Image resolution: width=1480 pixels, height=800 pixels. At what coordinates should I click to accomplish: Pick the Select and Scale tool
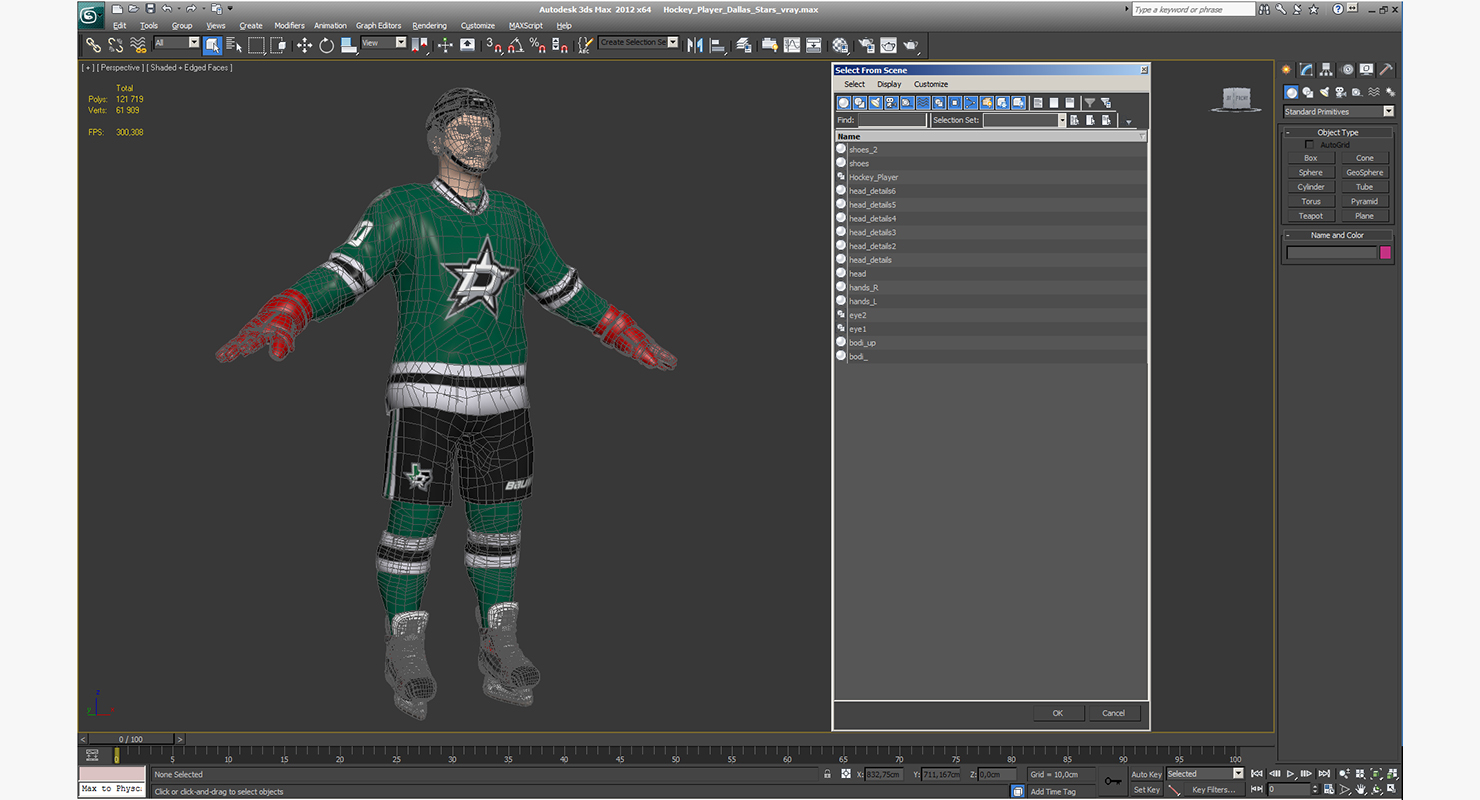click(x=348, y=45)
